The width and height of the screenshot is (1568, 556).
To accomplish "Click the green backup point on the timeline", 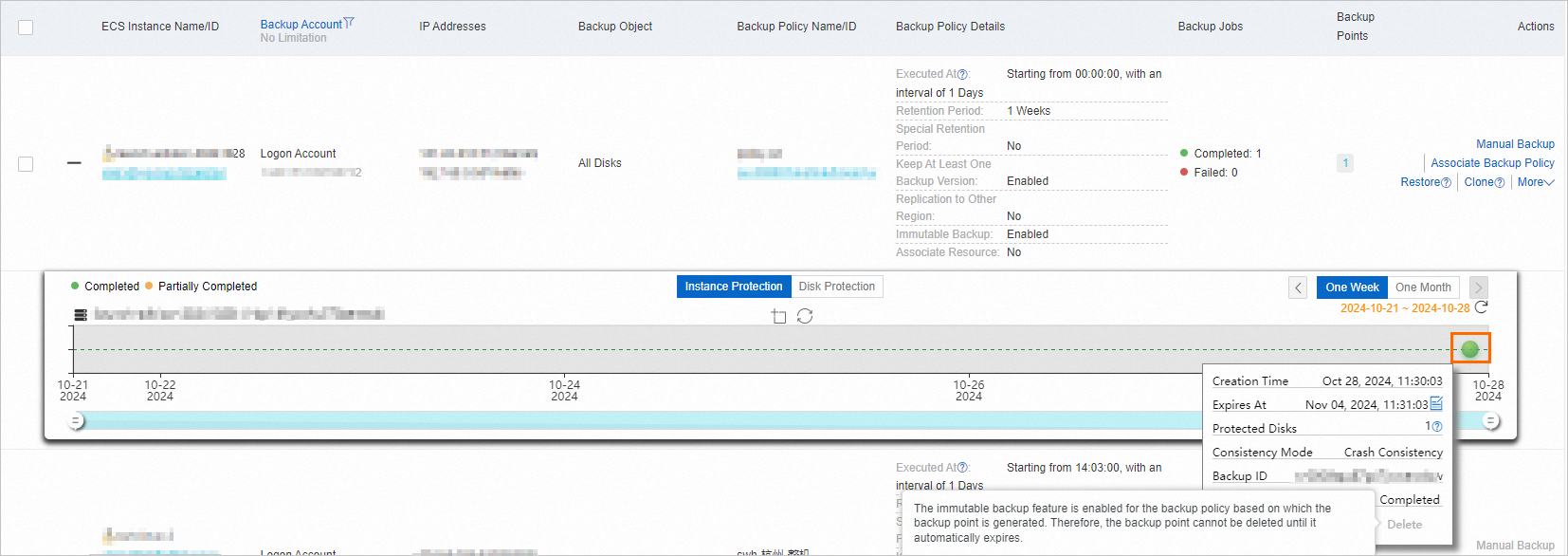I will [1470, 349].
